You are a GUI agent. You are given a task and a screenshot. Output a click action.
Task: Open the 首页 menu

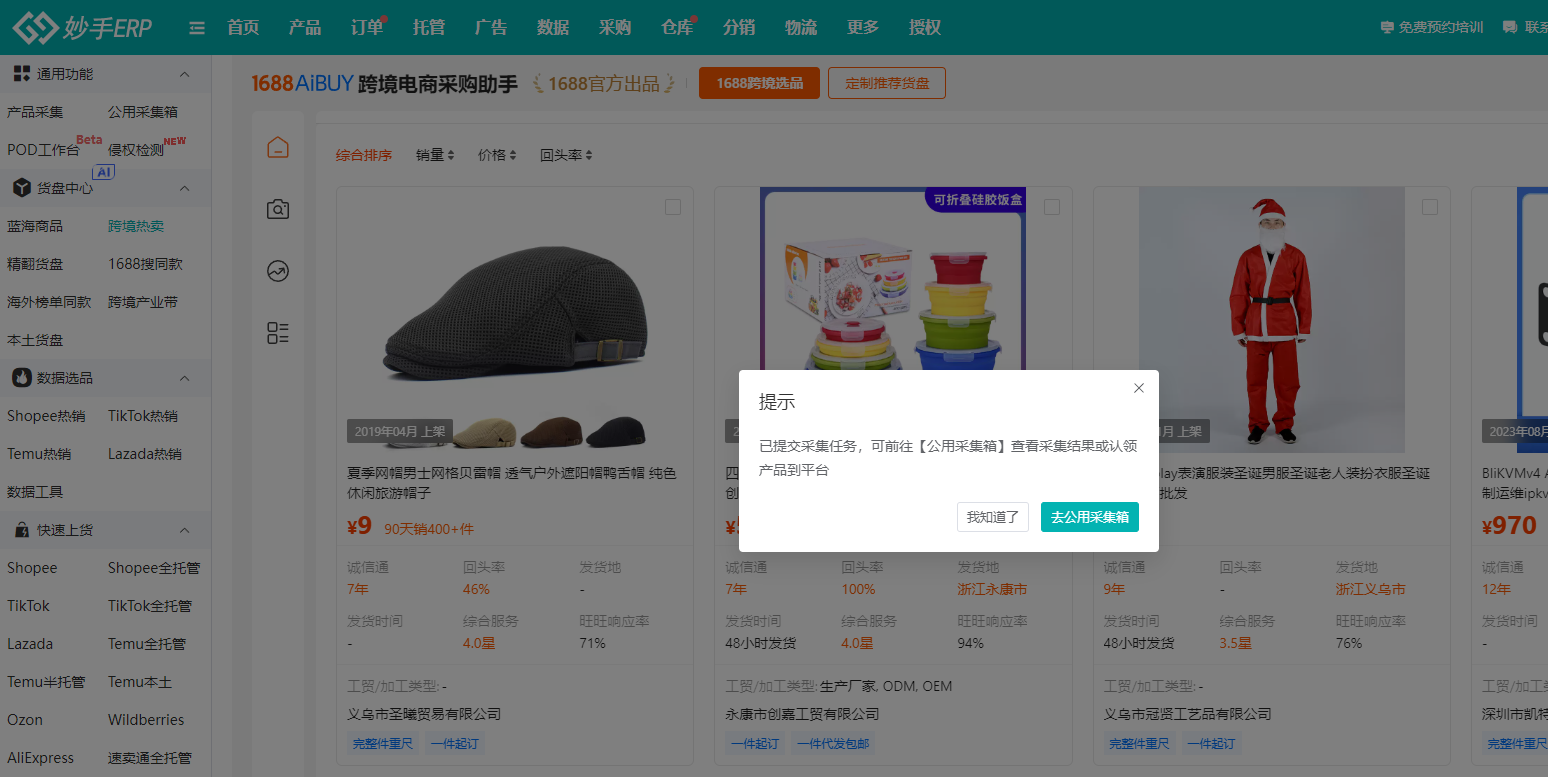pos(243,28)
